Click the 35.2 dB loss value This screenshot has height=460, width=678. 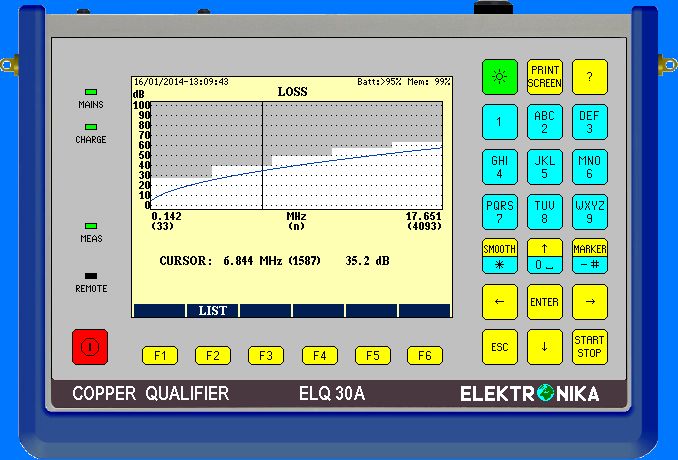[x=368, y=261]
